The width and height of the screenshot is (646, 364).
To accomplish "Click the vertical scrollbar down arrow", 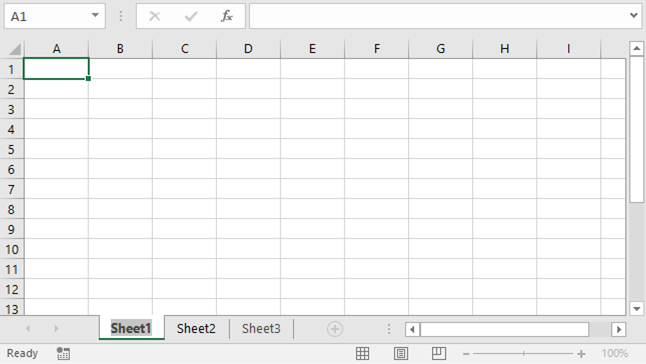I will coord(637,308).
